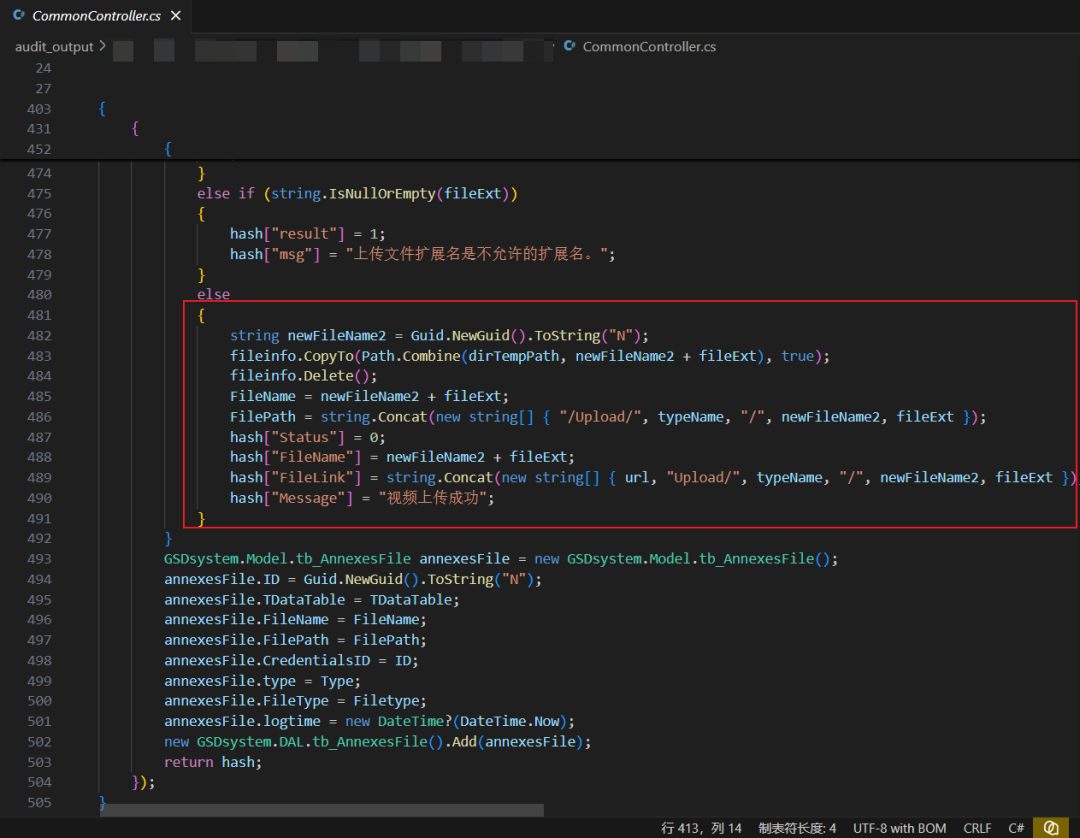Change the tab size setting in status bar
Viewport: 1080px width, 838px height.
pos(797,828)
